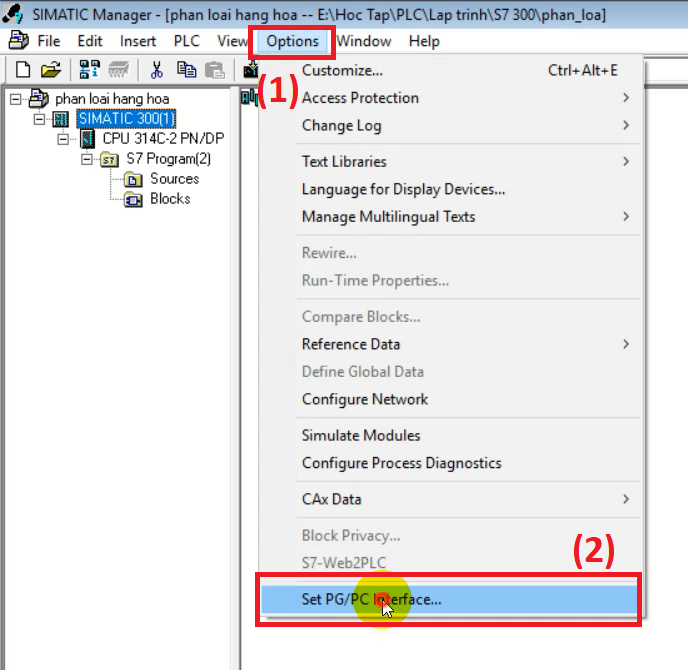688x670 pixels.
Task: Collapse the S7 Program(2) tree node
Action: 86,159
